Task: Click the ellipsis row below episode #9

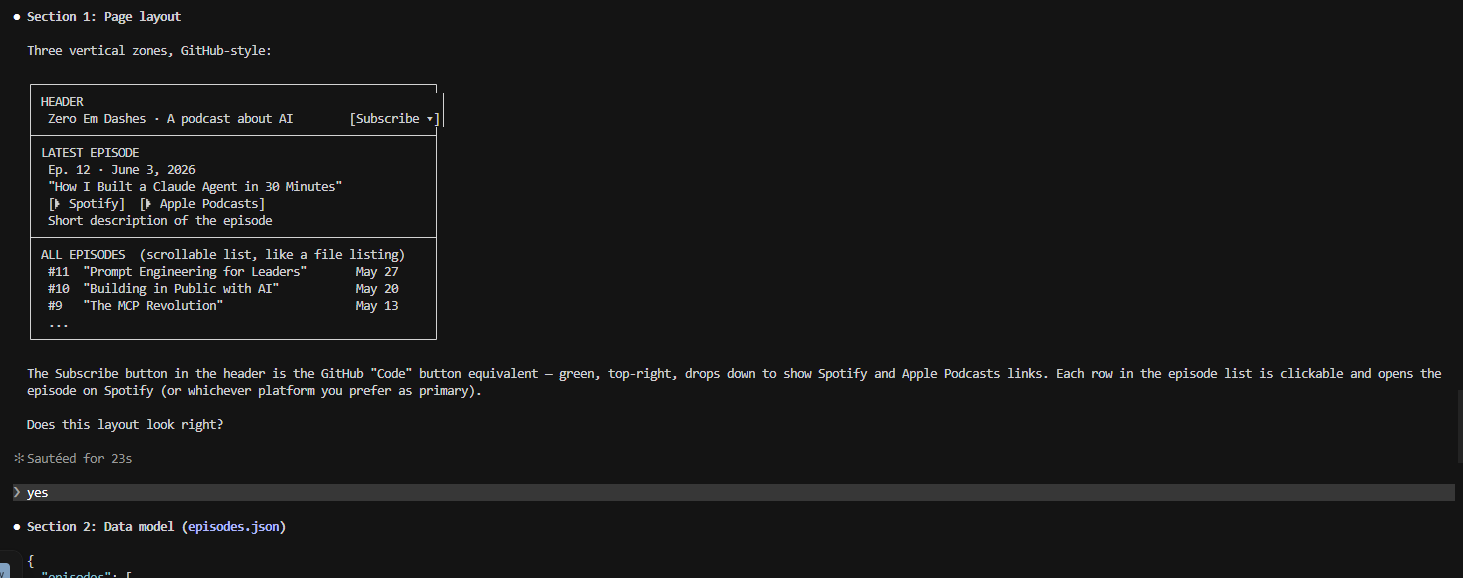Action: pyautogui.click(x=58, y=324)
